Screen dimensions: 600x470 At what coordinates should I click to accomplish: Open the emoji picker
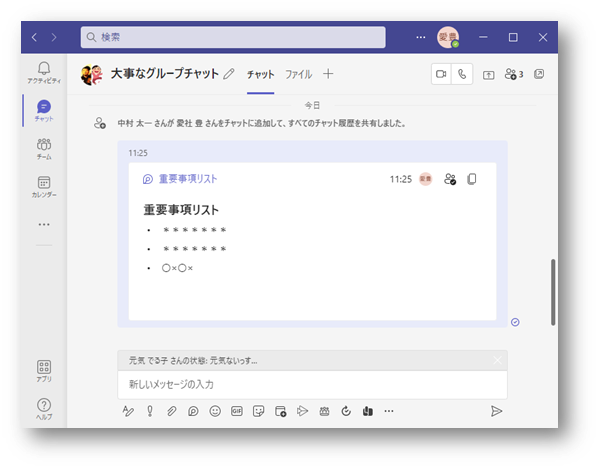[215, 411]
